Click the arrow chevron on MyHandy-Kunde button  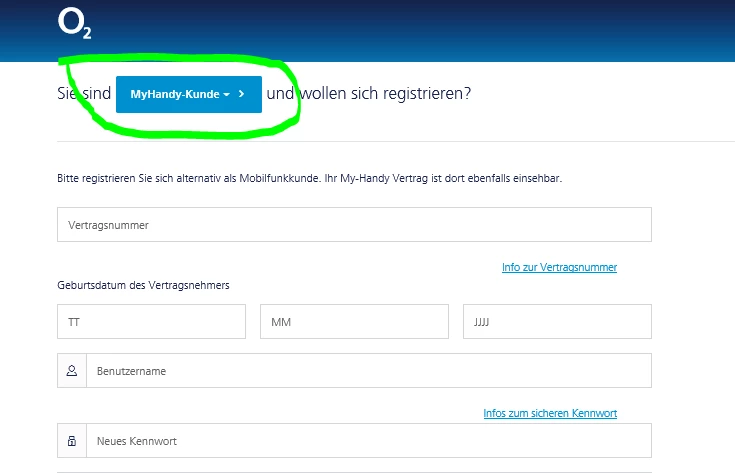click(241, 94)
